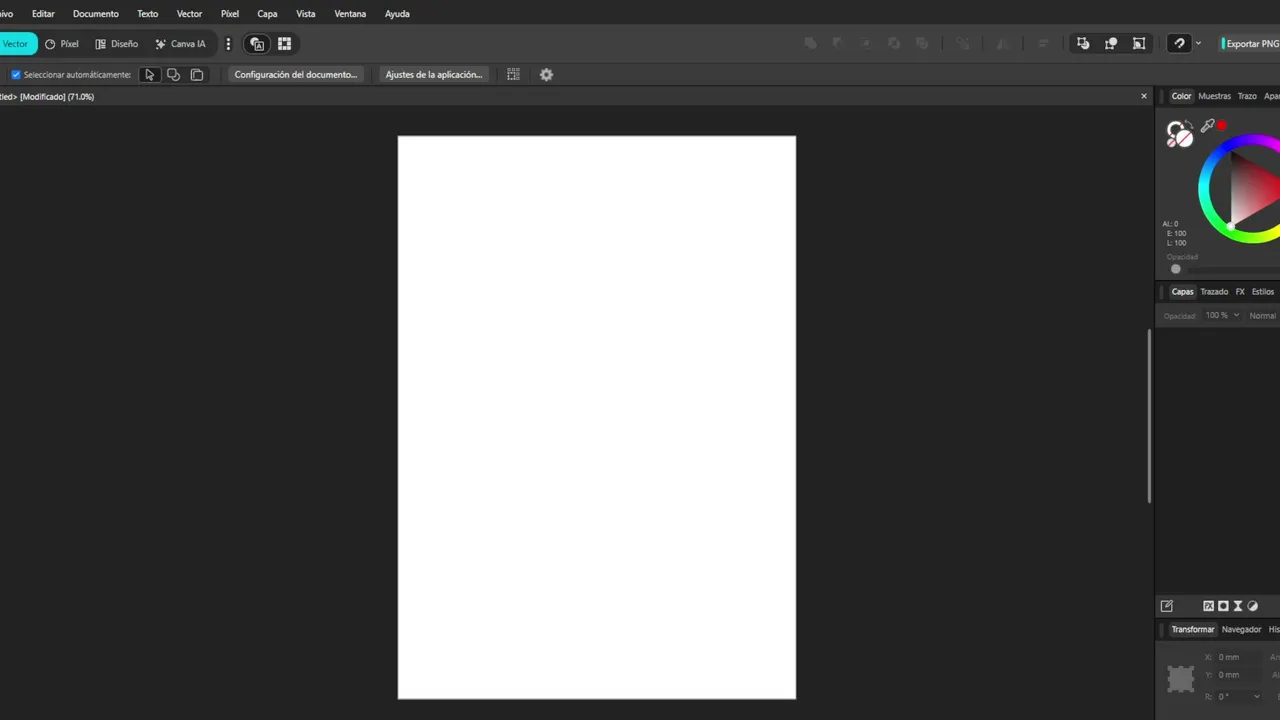Viewport: 1280px width, 720px height.
Task: Switch to the Vector studio
Action: pos(16,44)
